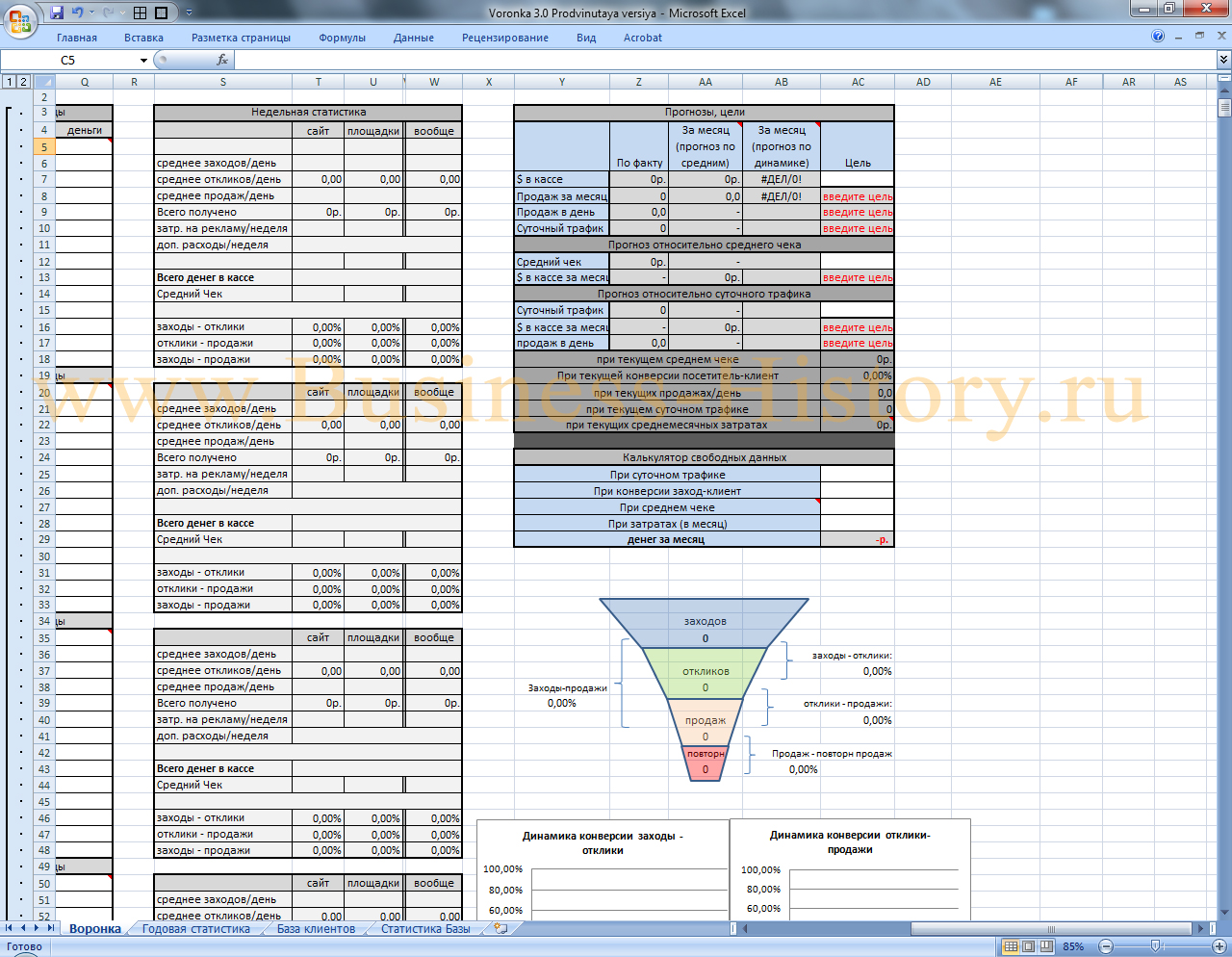This screenshot has width=1232, height=957.
Task: Zoom out with the minus button
Action: tap(1106, 946)
